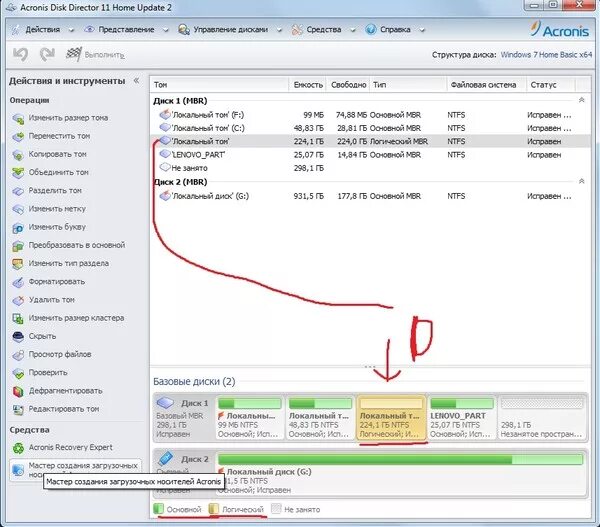Sort by the Емкость column header
Image resolution: width=600 pixels, height=527 pixels.
coord(307,85)
